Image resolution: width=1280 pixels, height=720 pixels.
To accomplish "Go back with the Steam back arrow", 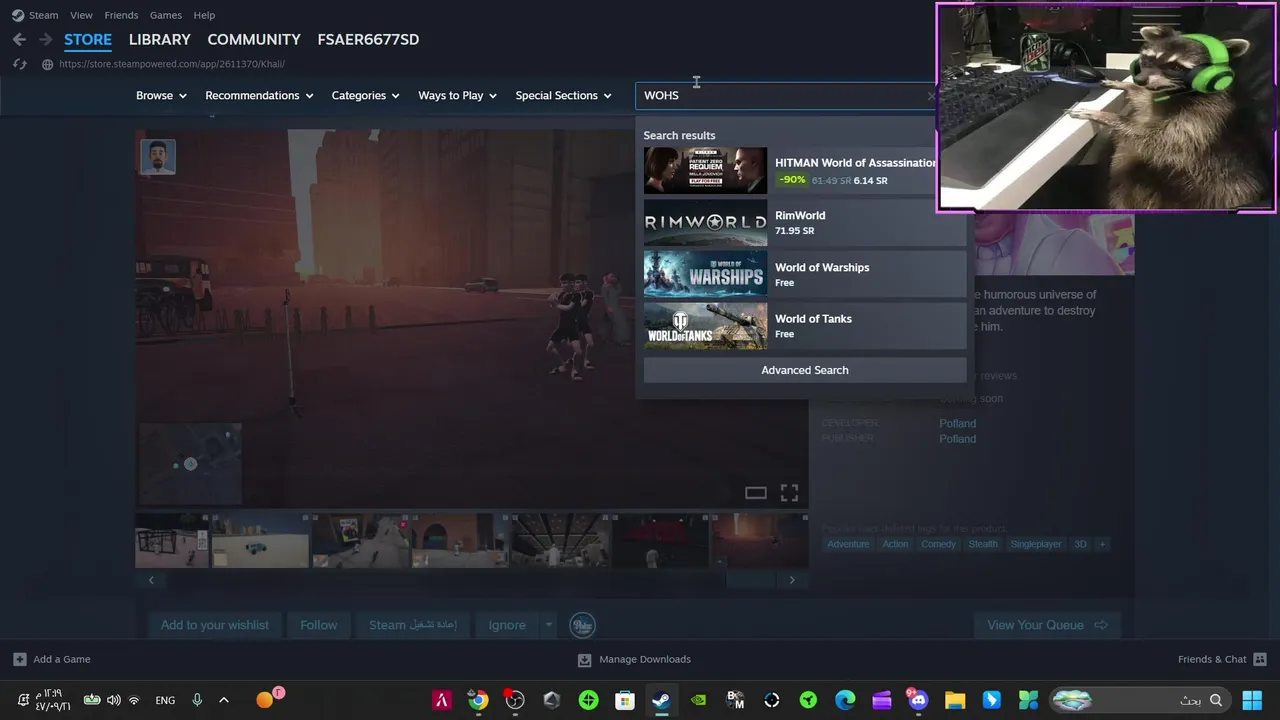I will [x=19, y=40].
